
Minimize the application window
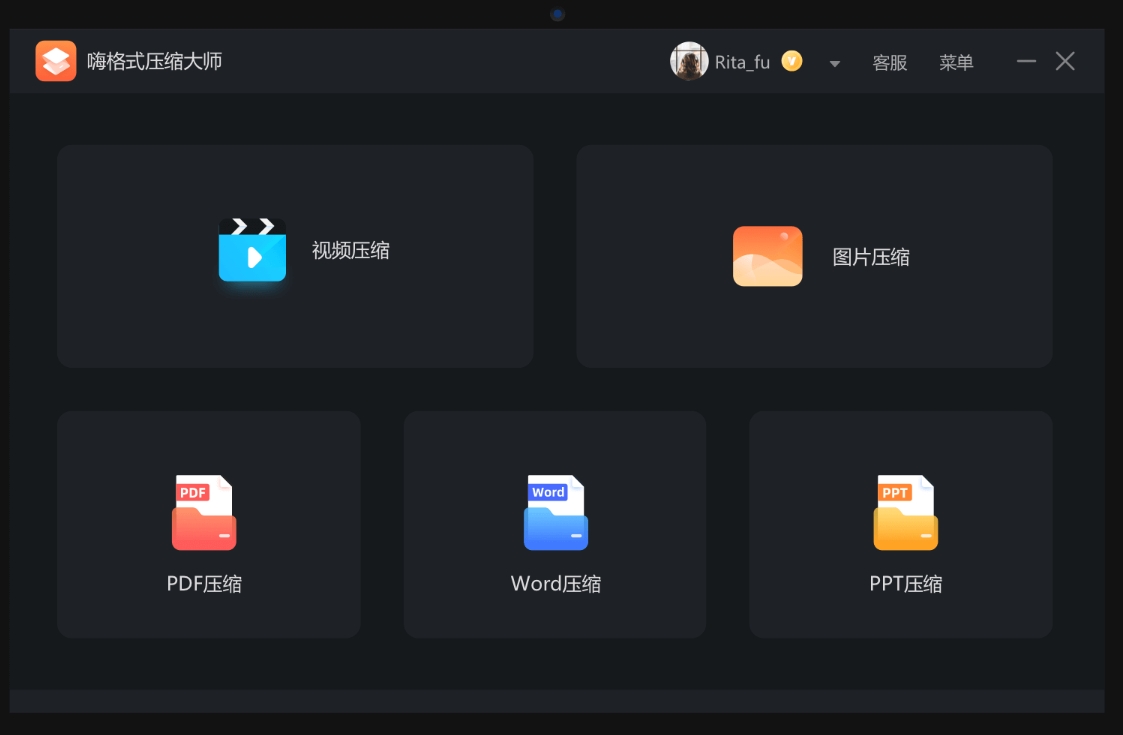1025,61
